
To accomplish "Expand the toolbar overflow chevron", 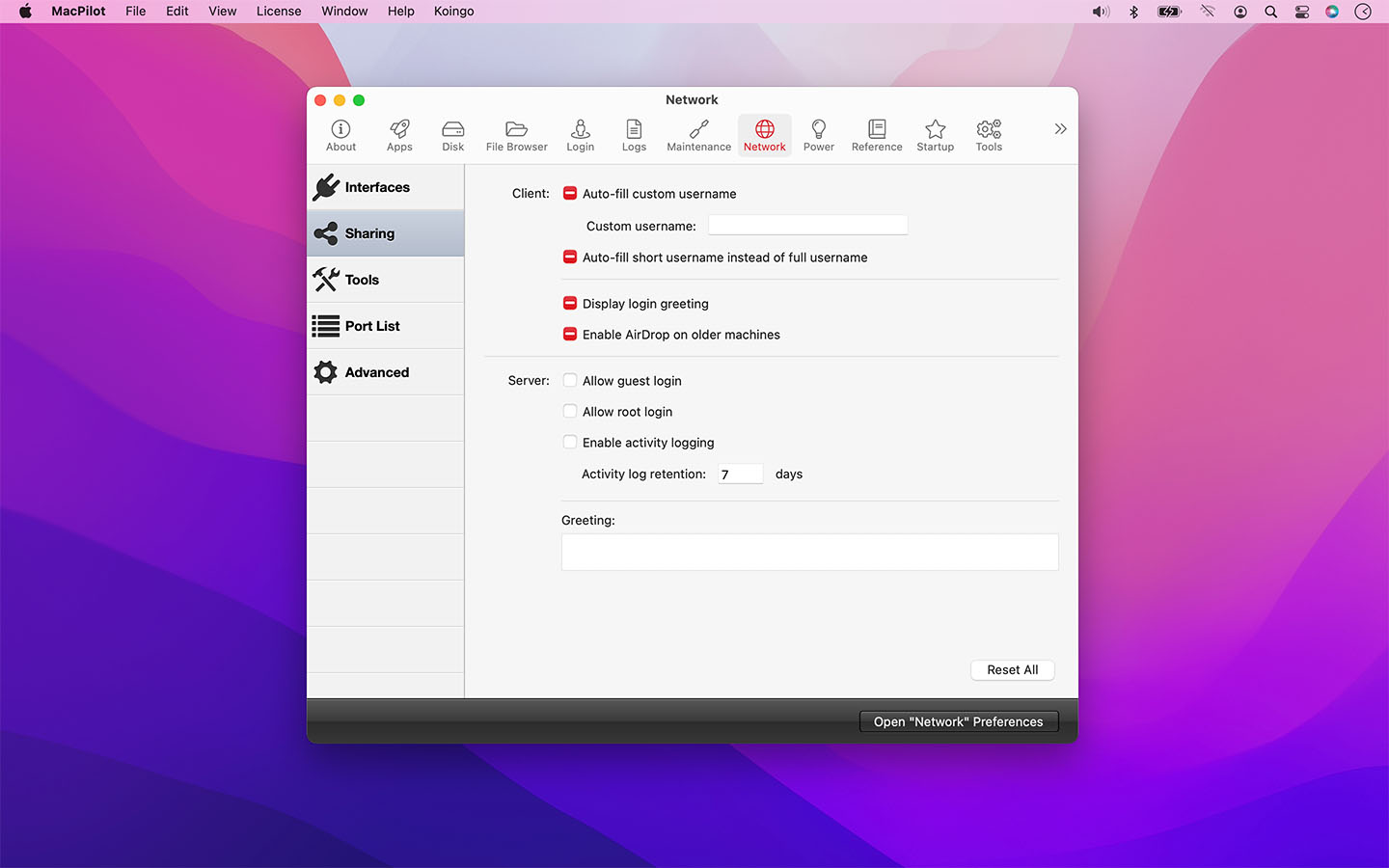I will coord(1060,129).
